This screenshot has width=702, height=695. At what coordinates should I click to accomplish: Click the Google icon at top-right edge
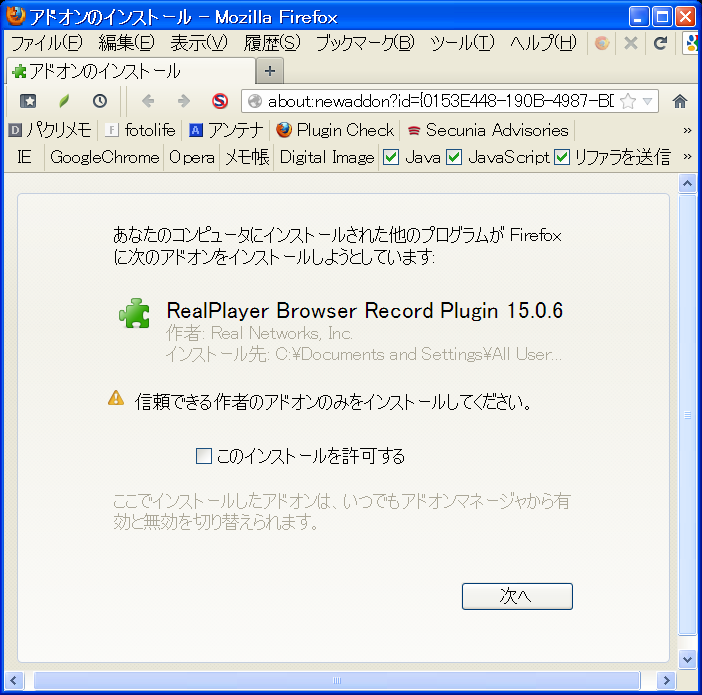pos(692,43)
